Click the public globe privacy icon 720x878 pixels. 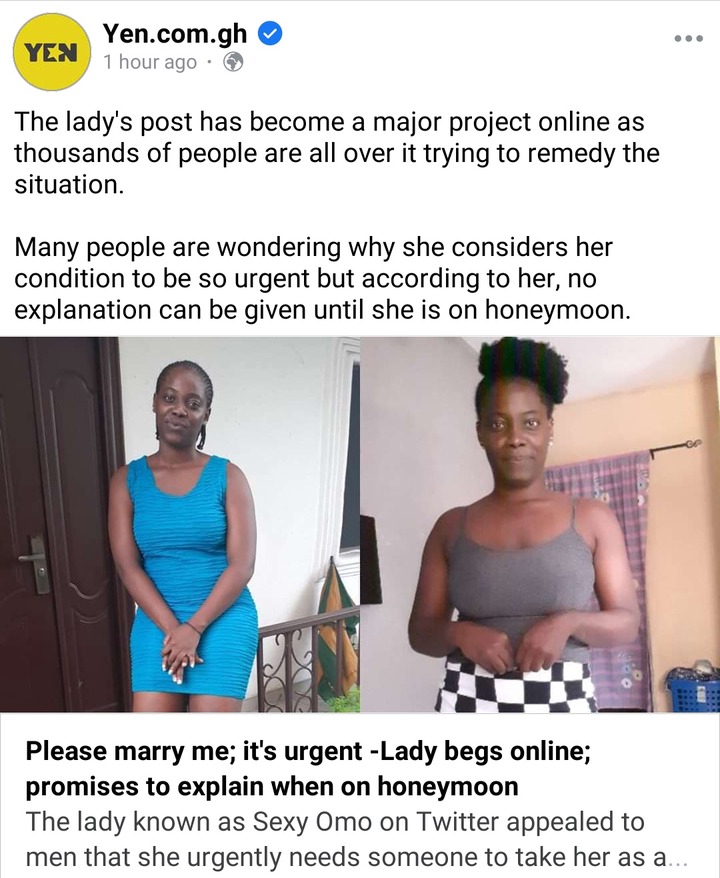click(x=233, y=62)
